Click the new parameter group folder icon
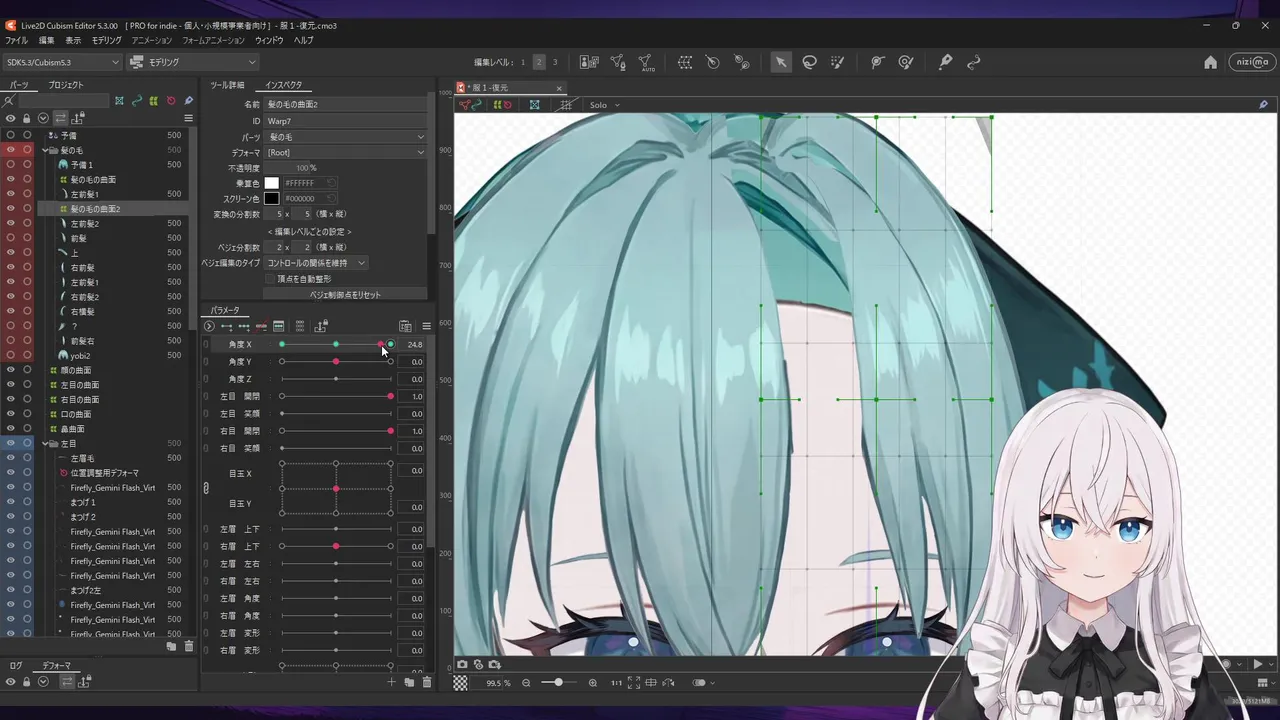Viewport: 1280px width, 720px height. pos(409,682)
